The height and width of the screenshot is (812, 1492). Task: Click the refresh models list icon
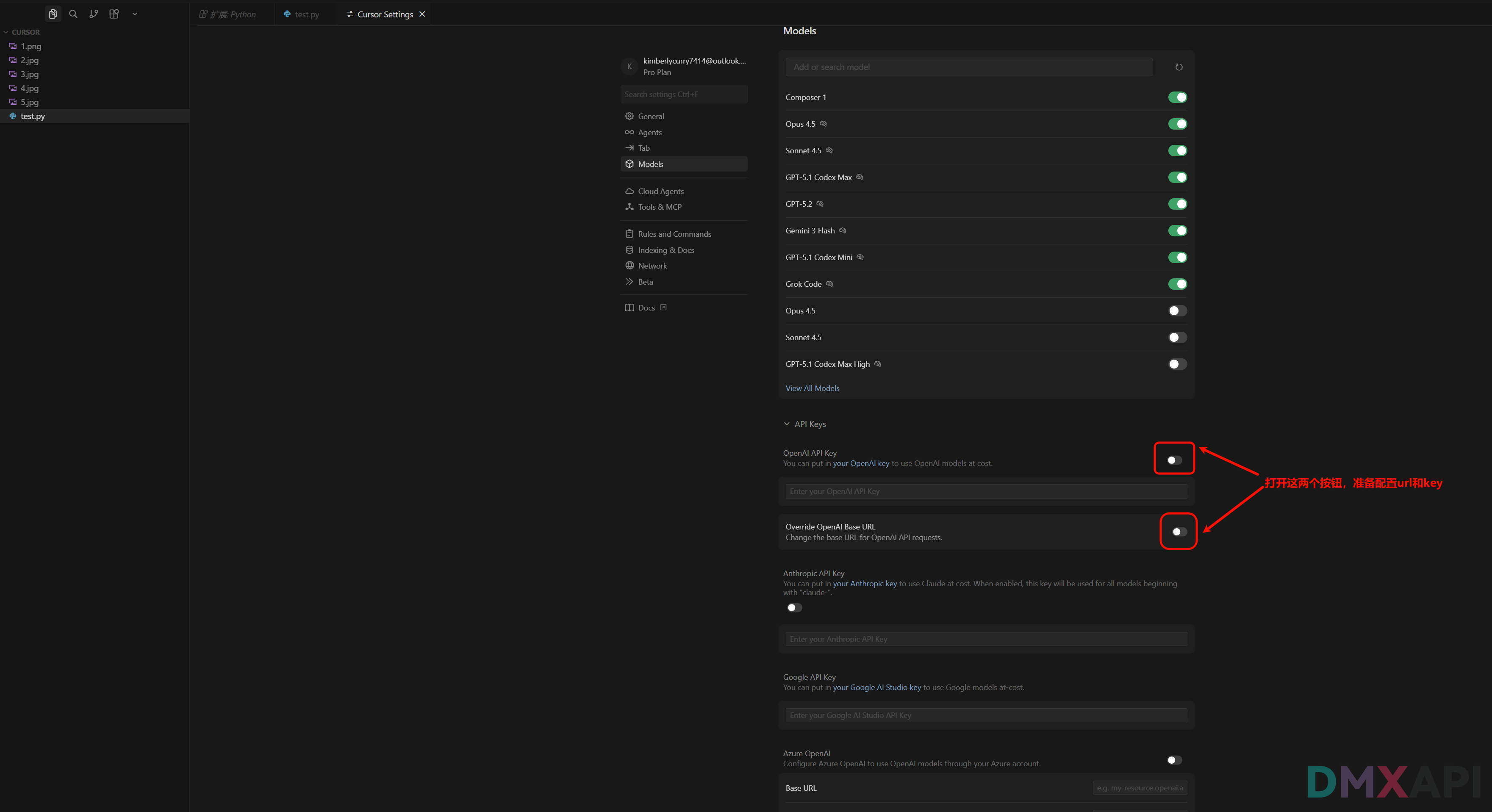pyautogui.click(x=1179, y=67)
